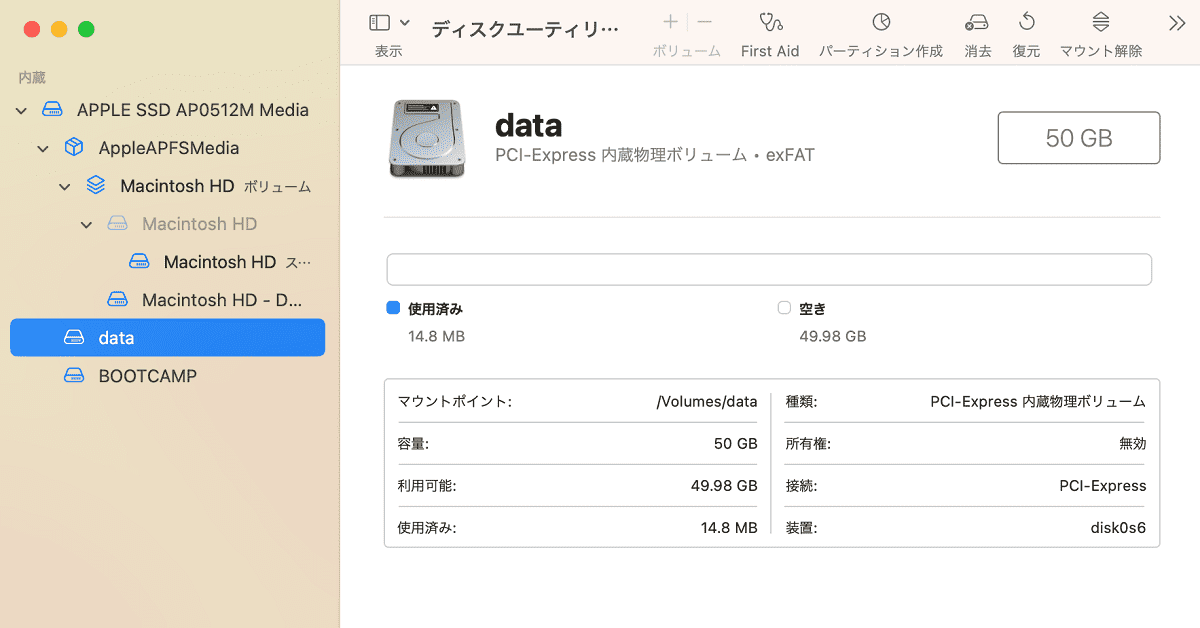
Task: Click the Macintosh HD snapshot disk icon
Action: [139, 262]
